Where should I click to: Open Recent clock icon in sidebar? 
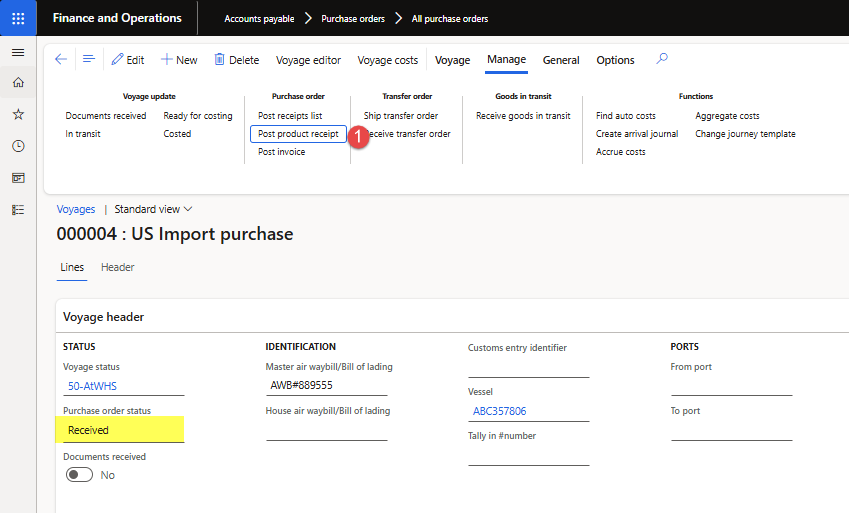click(18, 146)
